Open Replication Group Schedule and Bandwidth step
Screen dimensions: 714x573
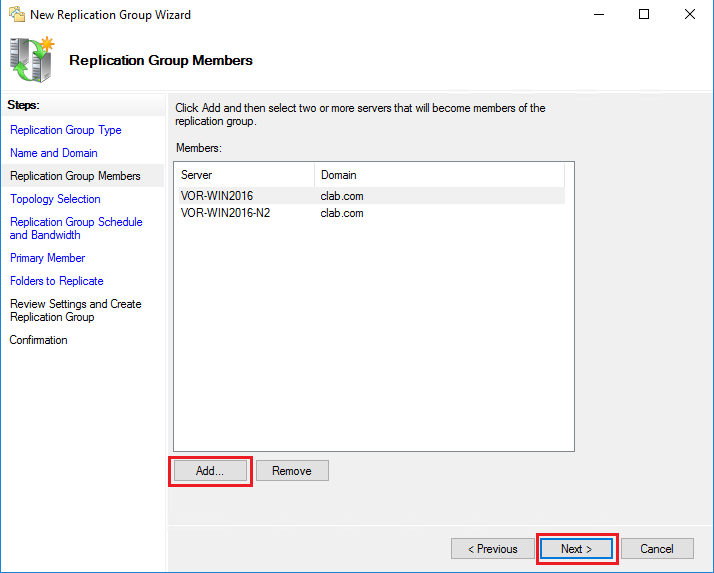click(x=76, y=228)
